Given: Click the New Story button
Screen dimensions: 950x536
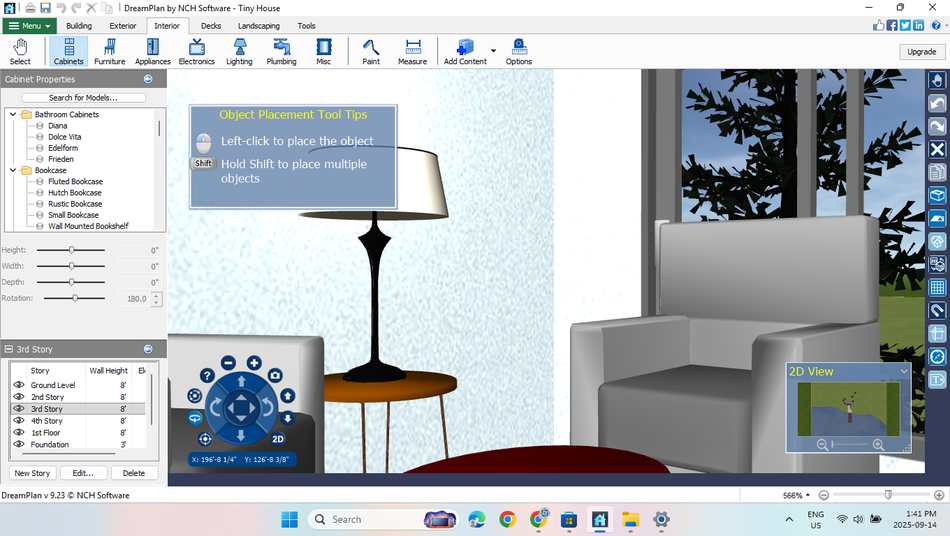Looking at the screenshot, I should tap(32, 473).
